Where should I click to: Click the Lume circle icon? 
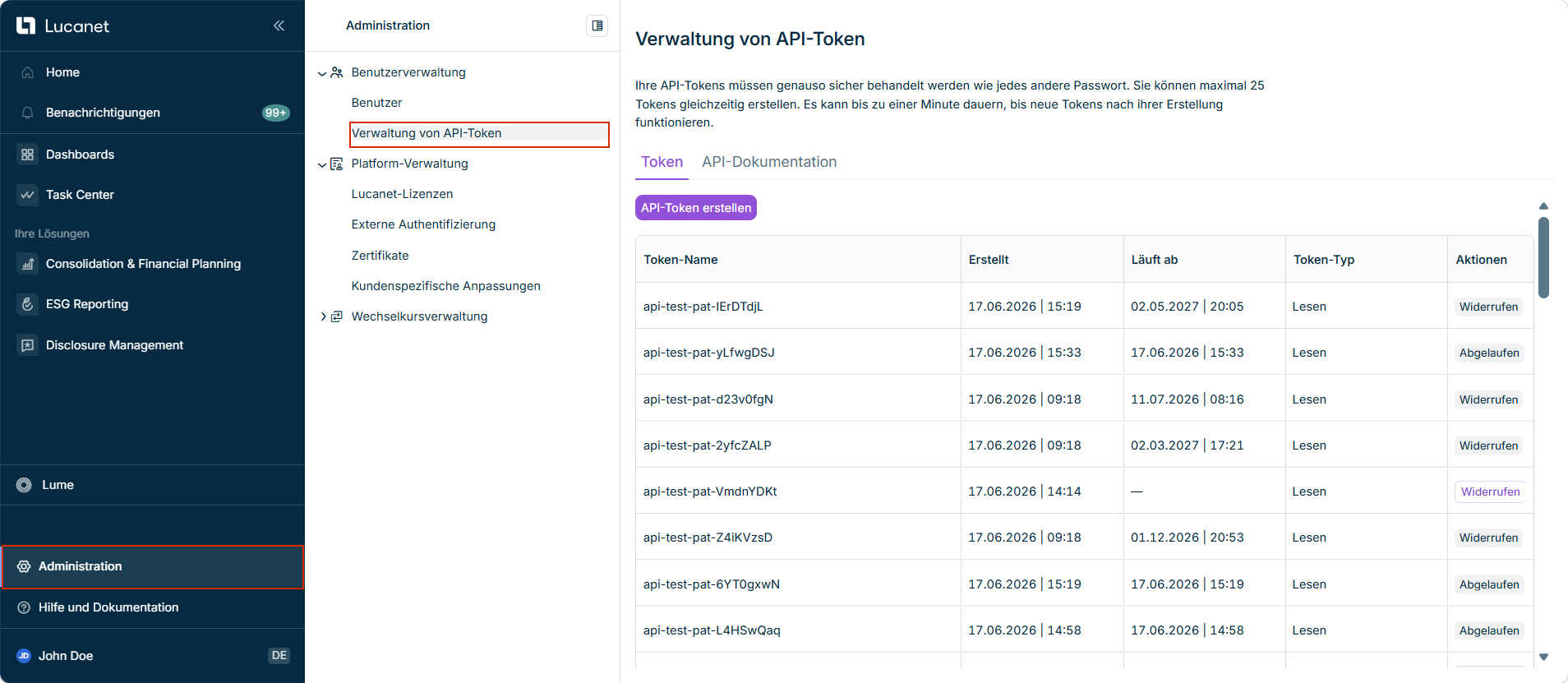24,485
